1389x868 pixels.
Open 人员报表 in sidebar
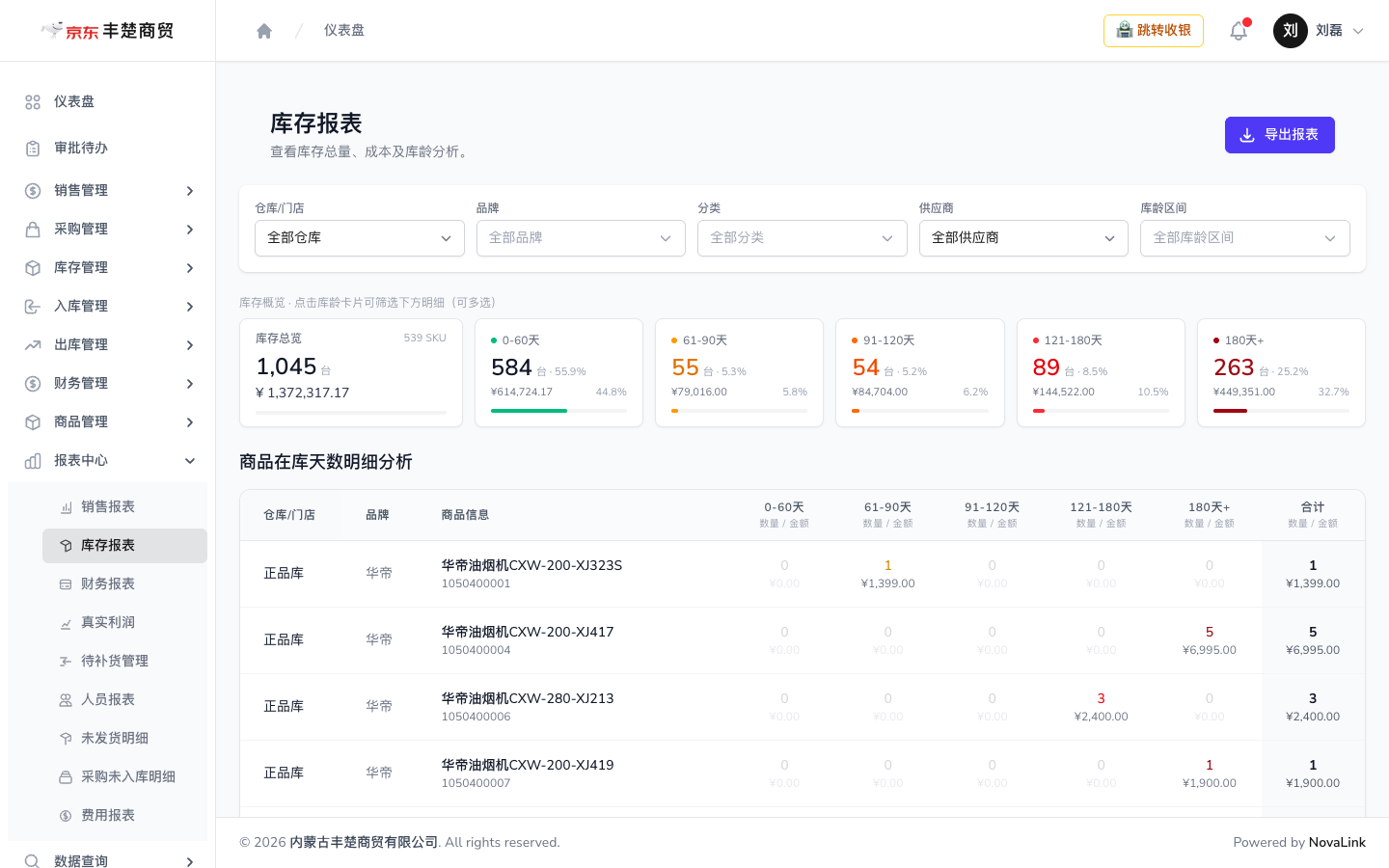[124, 700]
